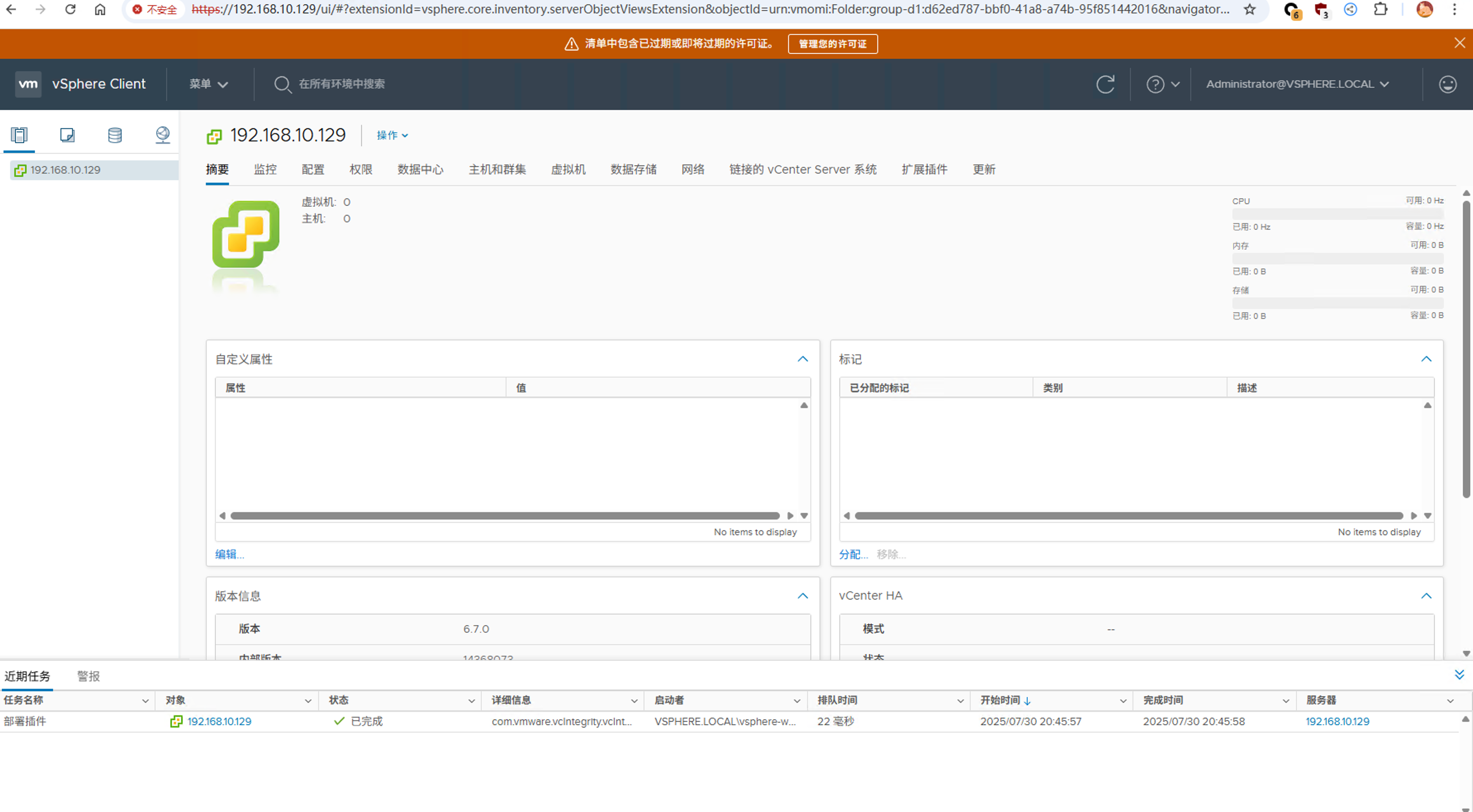Open 192.168.10.129 object link in task row

pos(219,721)
